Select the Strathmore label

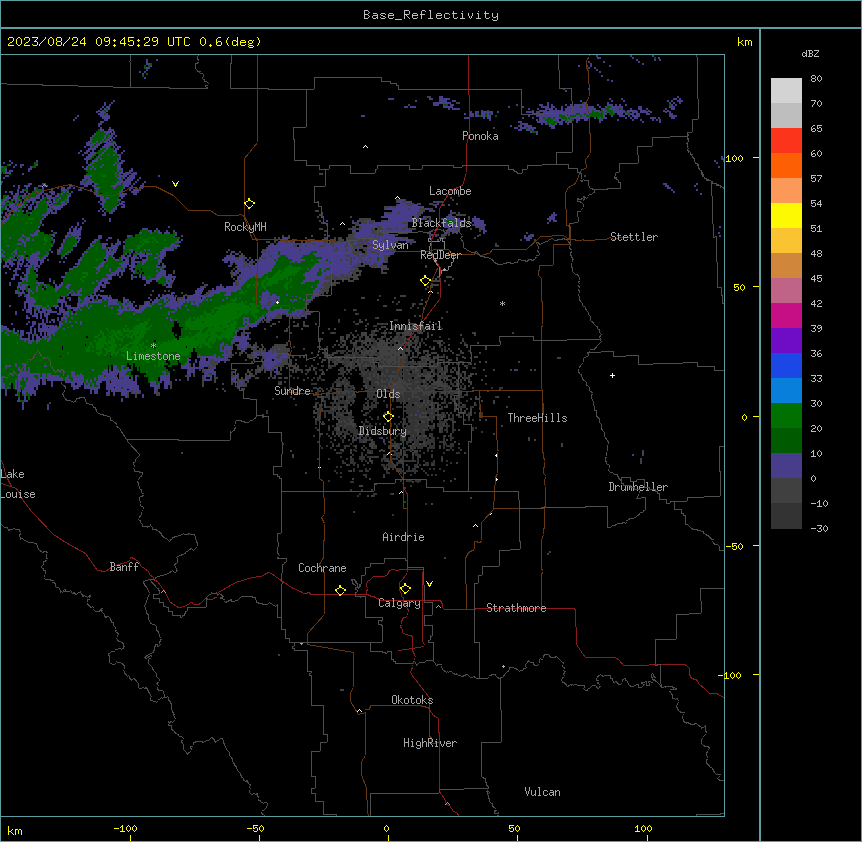pyautogui.click(x=516, y=608)
